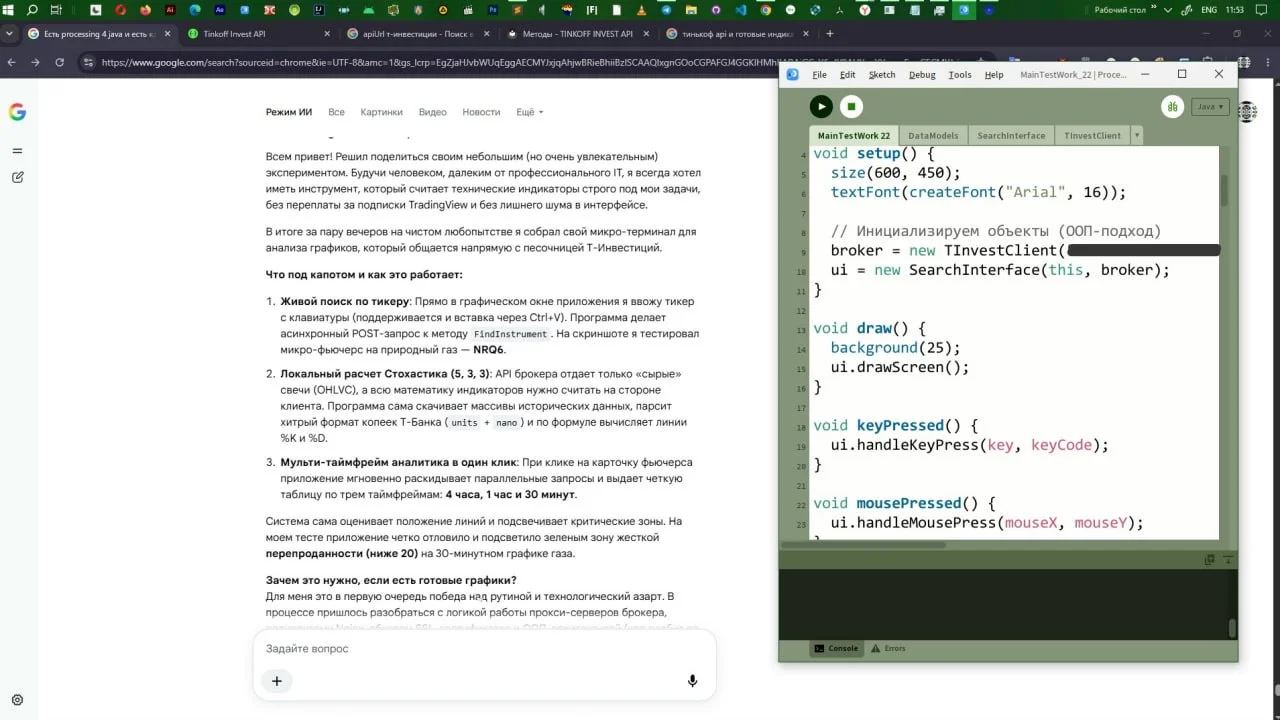Switch to the Видео search tab
Image resolution: width=1280 pixels, height=720 pixels.
(x=432, y=112)
